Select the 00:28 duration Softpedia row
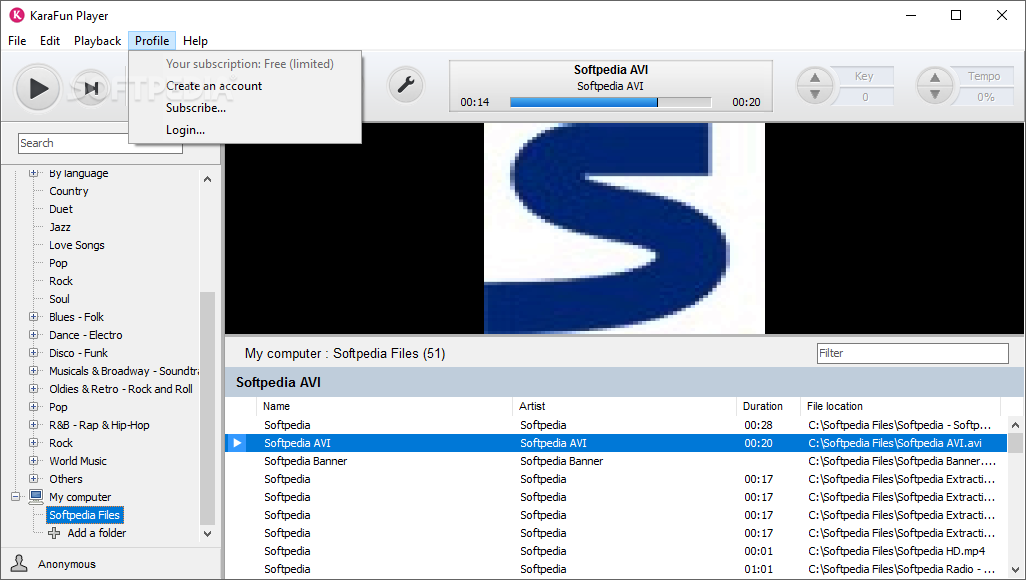 pos(616,425)
